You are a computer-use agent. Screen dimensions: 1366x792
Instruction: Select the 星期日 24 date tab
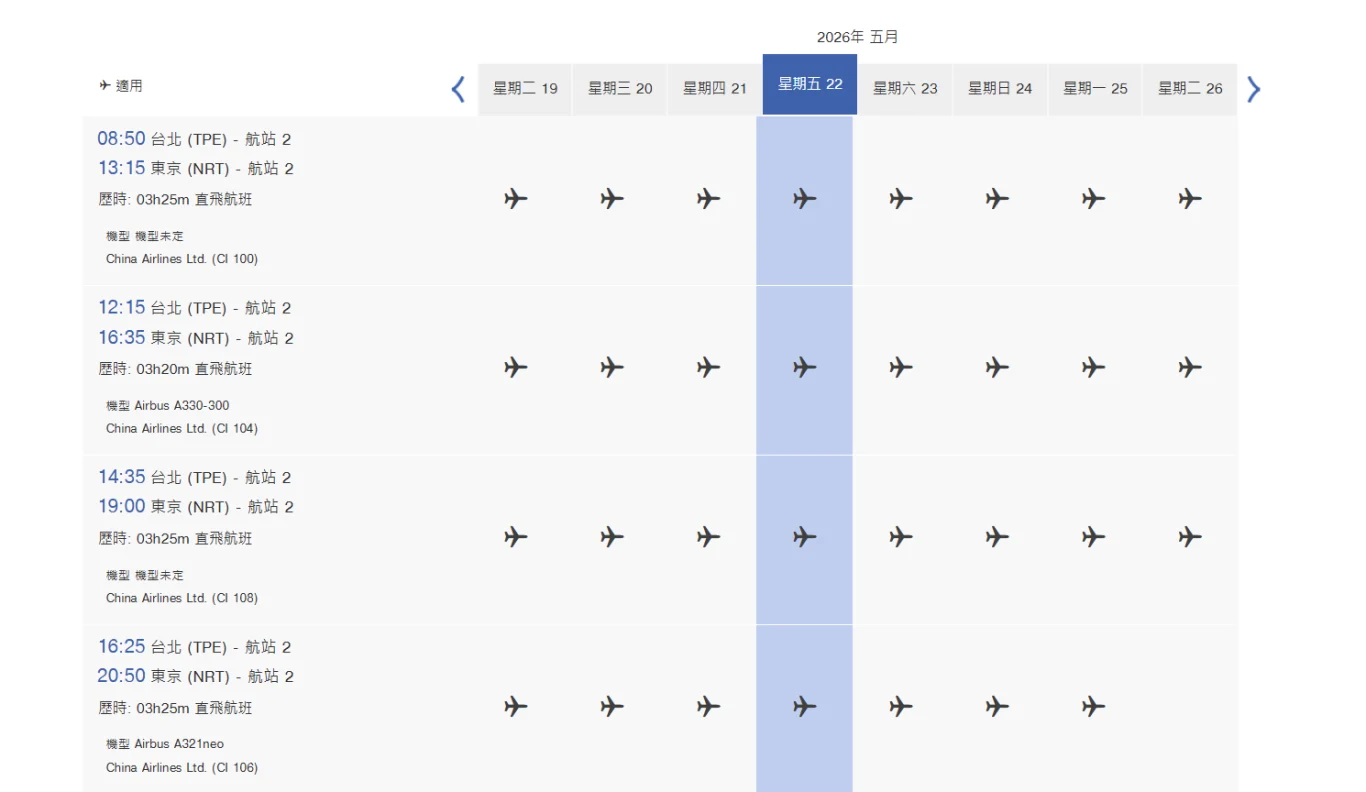click(1000, 89)
